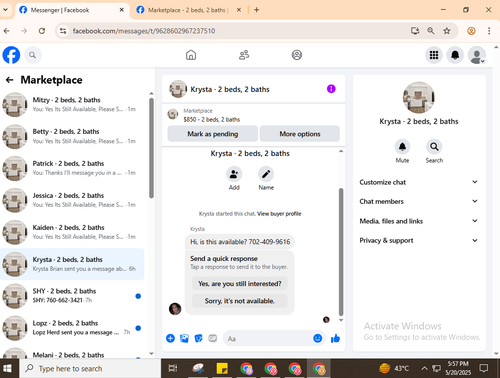Bookmark this page with the star icon

click(x=447, y=31)
